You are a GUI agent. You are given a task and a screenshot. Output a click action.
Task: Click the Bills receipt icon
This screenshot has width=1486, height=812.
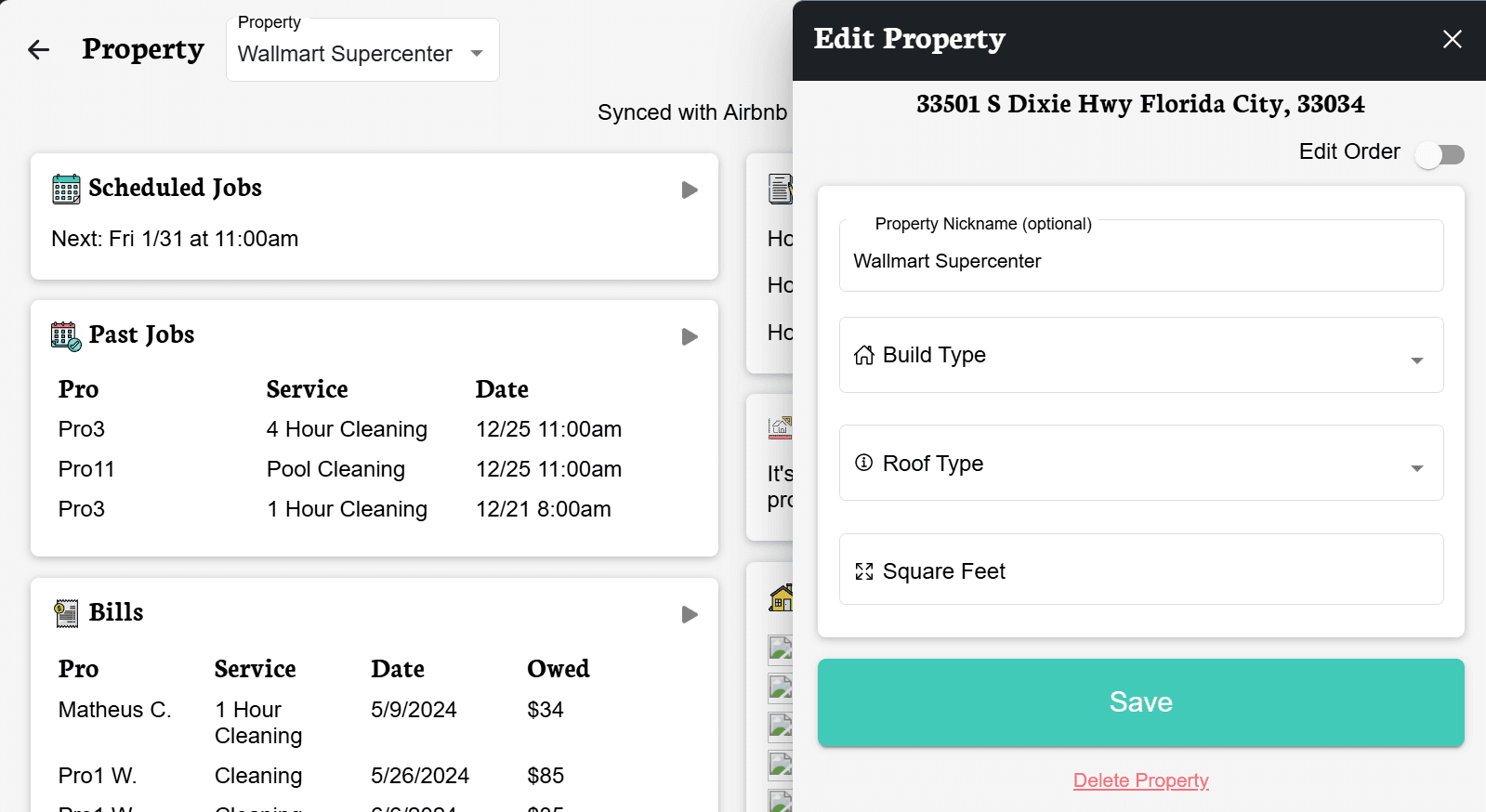[67, 613]
